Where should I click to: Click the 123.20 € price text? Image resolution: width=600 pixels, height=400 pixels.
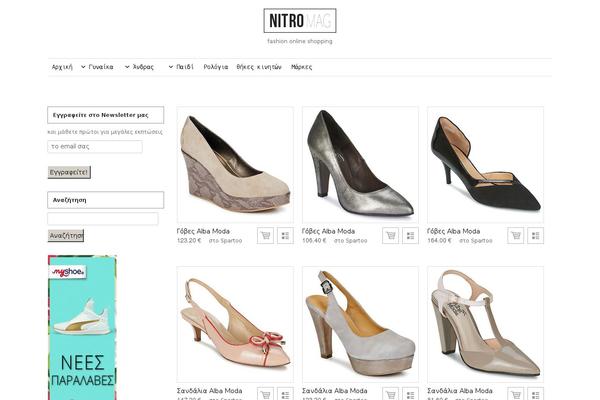click(x=189, y=241)
